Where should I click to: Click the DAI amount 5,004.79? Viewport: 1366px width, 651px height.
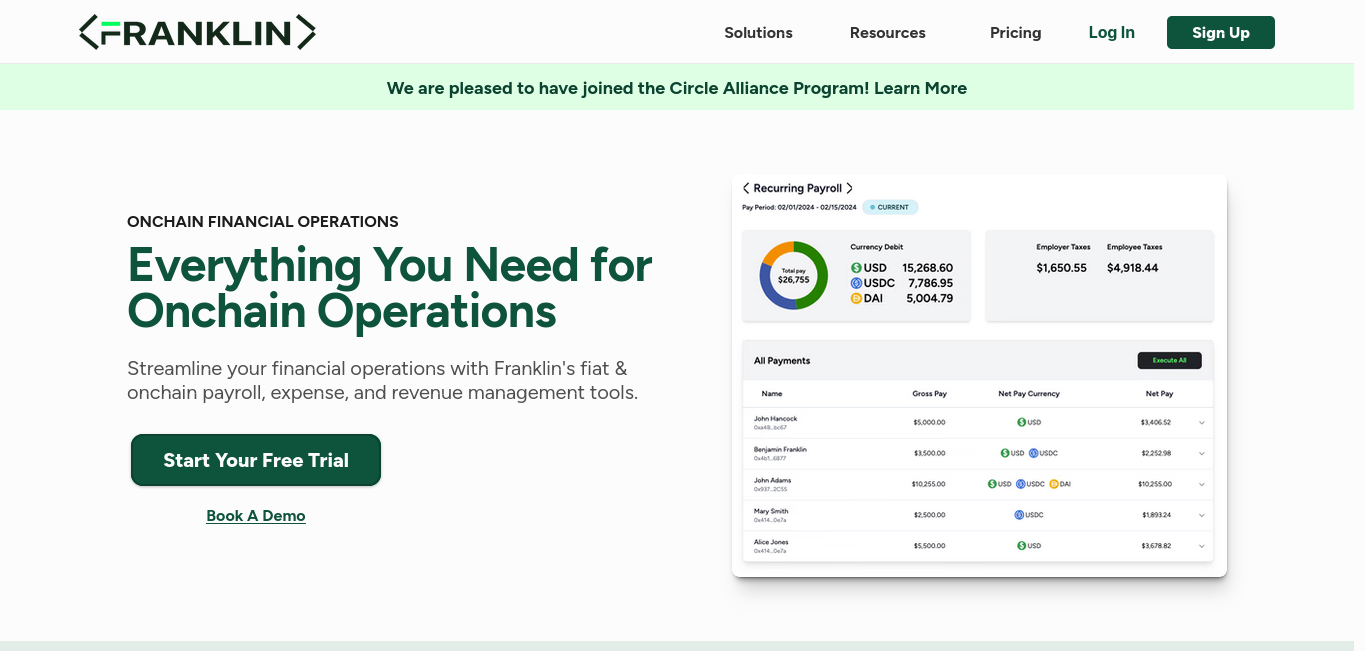[930, 298]
